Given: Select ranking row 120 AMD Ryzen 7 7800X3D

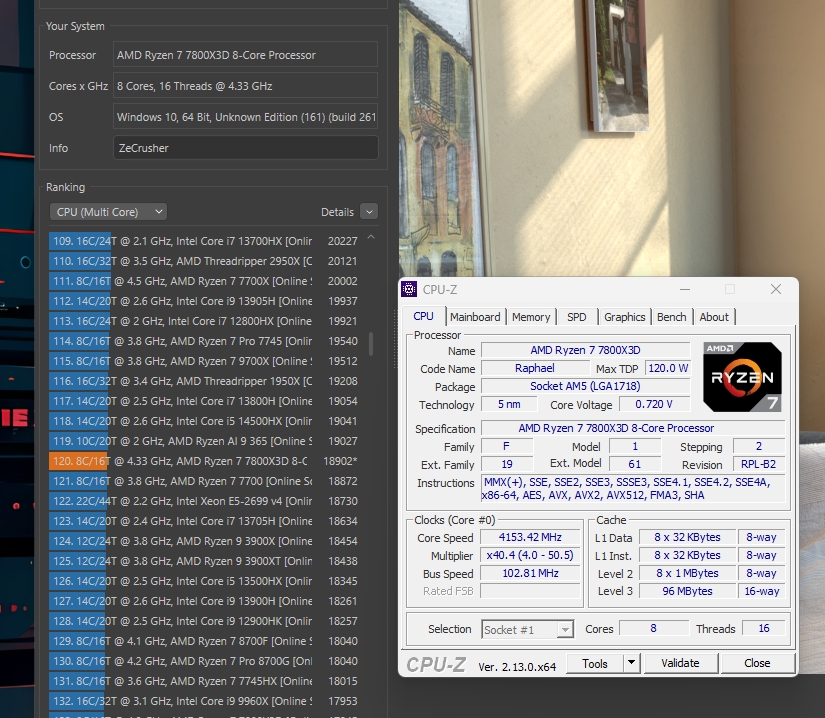Looking at the screenshot, I should coord(204,461).
